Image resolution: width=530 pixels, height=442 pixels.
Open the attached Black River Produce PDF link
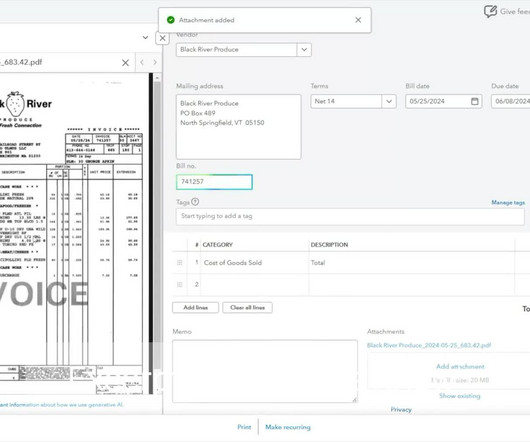[429, 345]
